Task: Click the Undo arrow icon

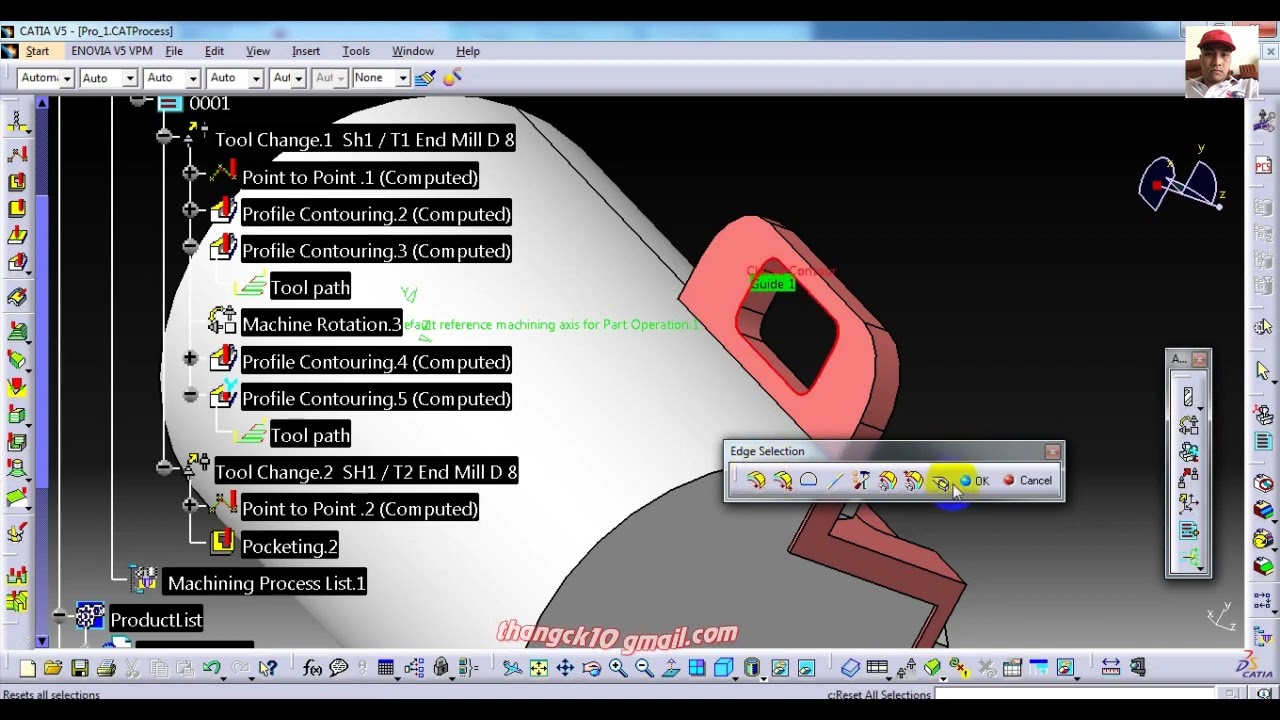Action: [x=212, y=668]
